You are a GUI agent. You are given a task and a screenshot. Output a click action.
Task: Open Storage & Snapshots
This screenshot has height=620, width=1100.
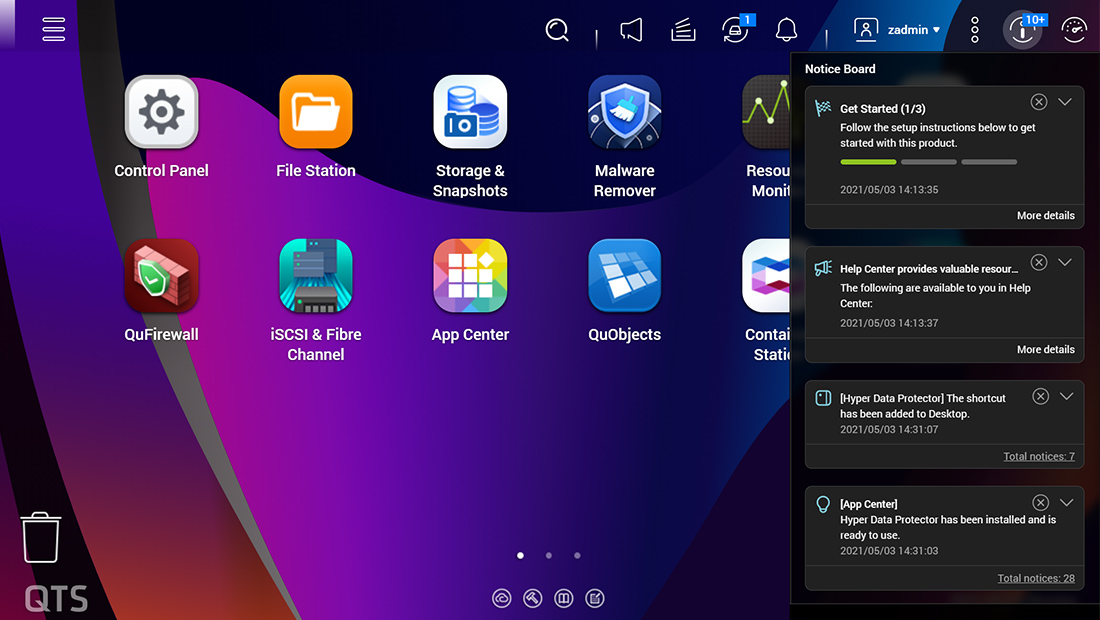pyautogui.click(x=470, y=112)
